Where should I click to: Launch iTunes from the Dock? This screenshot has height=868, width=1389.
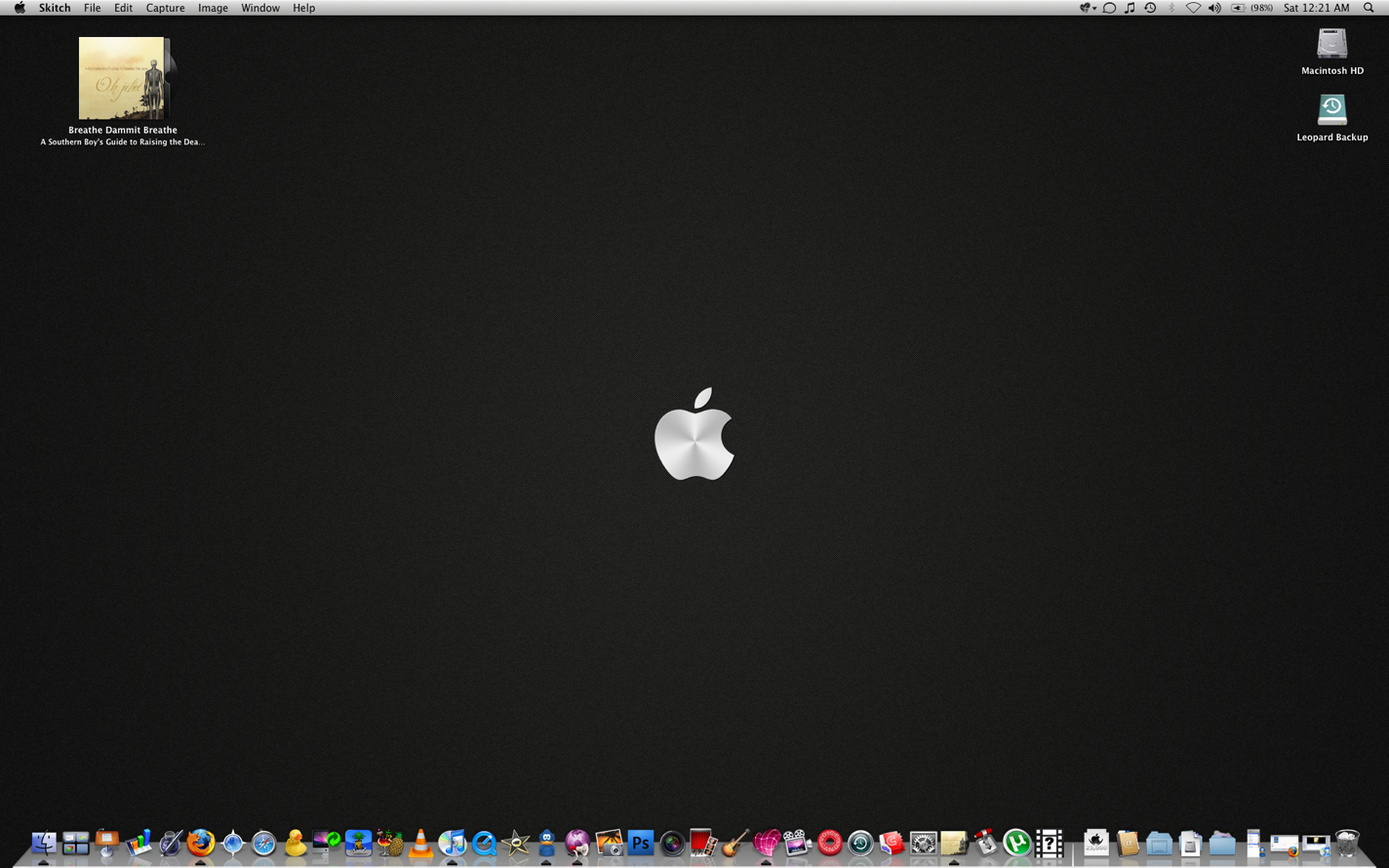click(x=453, y=843)
